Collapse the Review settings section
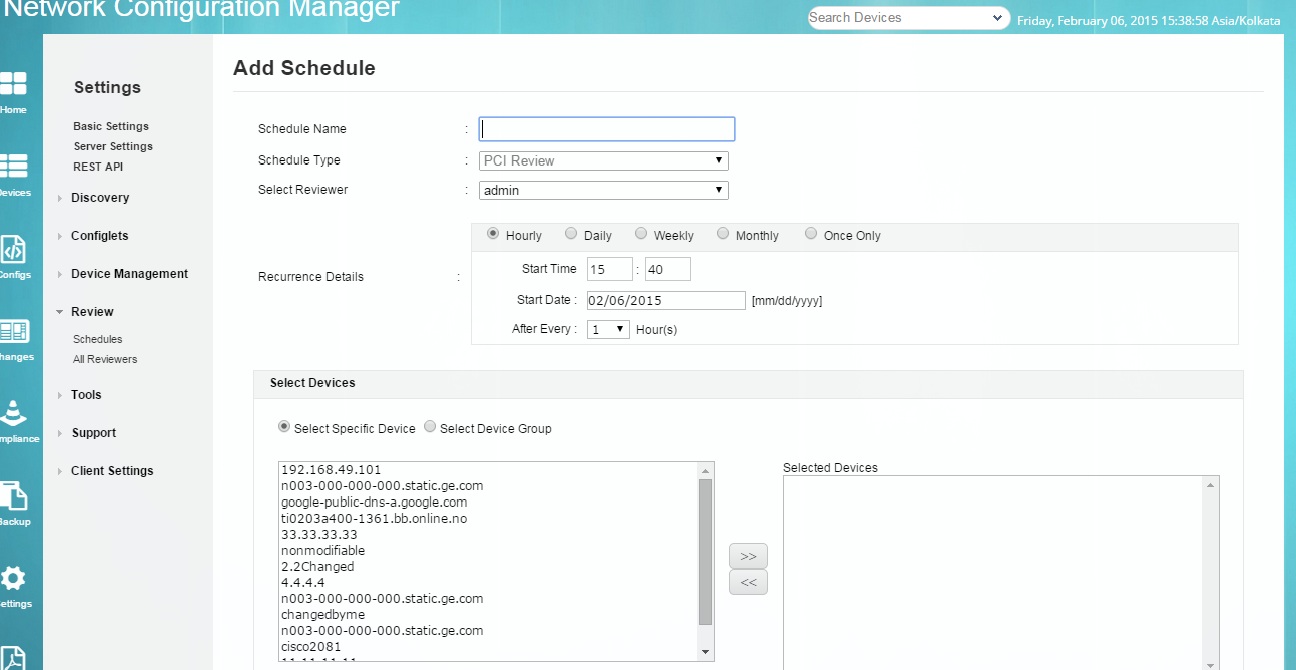This screenshot has width=1296, height=670. coord(92,312)
